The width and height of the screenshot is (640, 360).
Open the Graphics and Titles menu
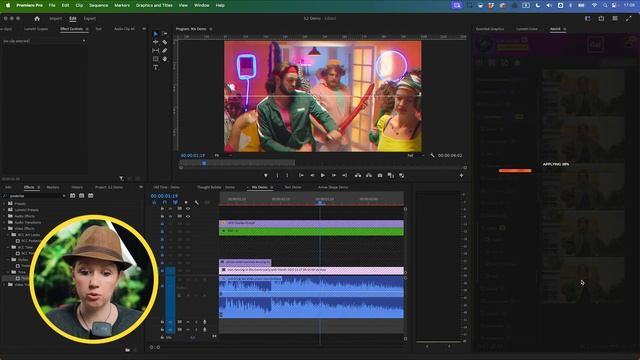pyautogui.click(x=154, y=5)
